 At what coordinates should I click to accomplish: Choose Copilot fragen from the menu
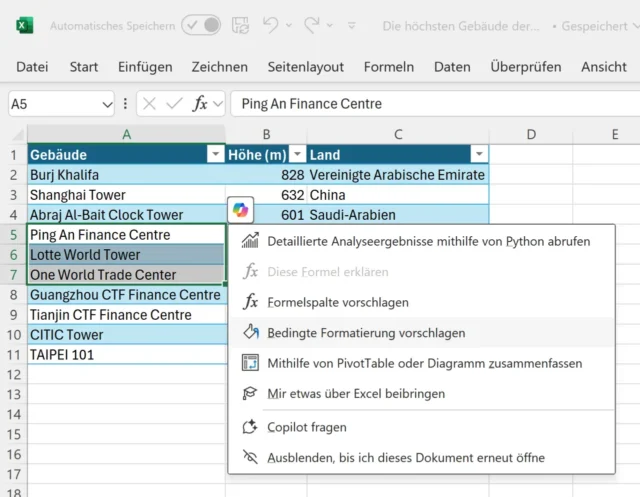307,427
